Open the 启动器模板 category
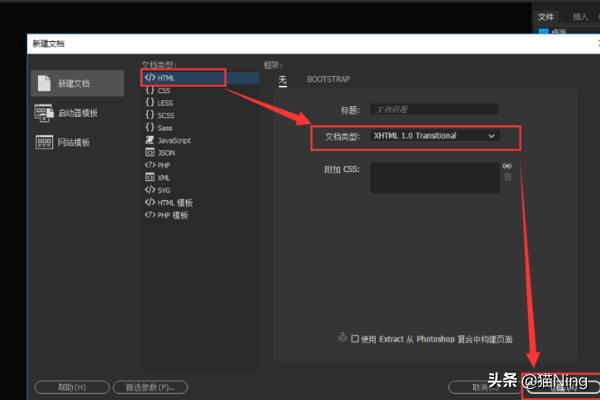The width and height of the screenshot is (600, 400). coord(67,113)
